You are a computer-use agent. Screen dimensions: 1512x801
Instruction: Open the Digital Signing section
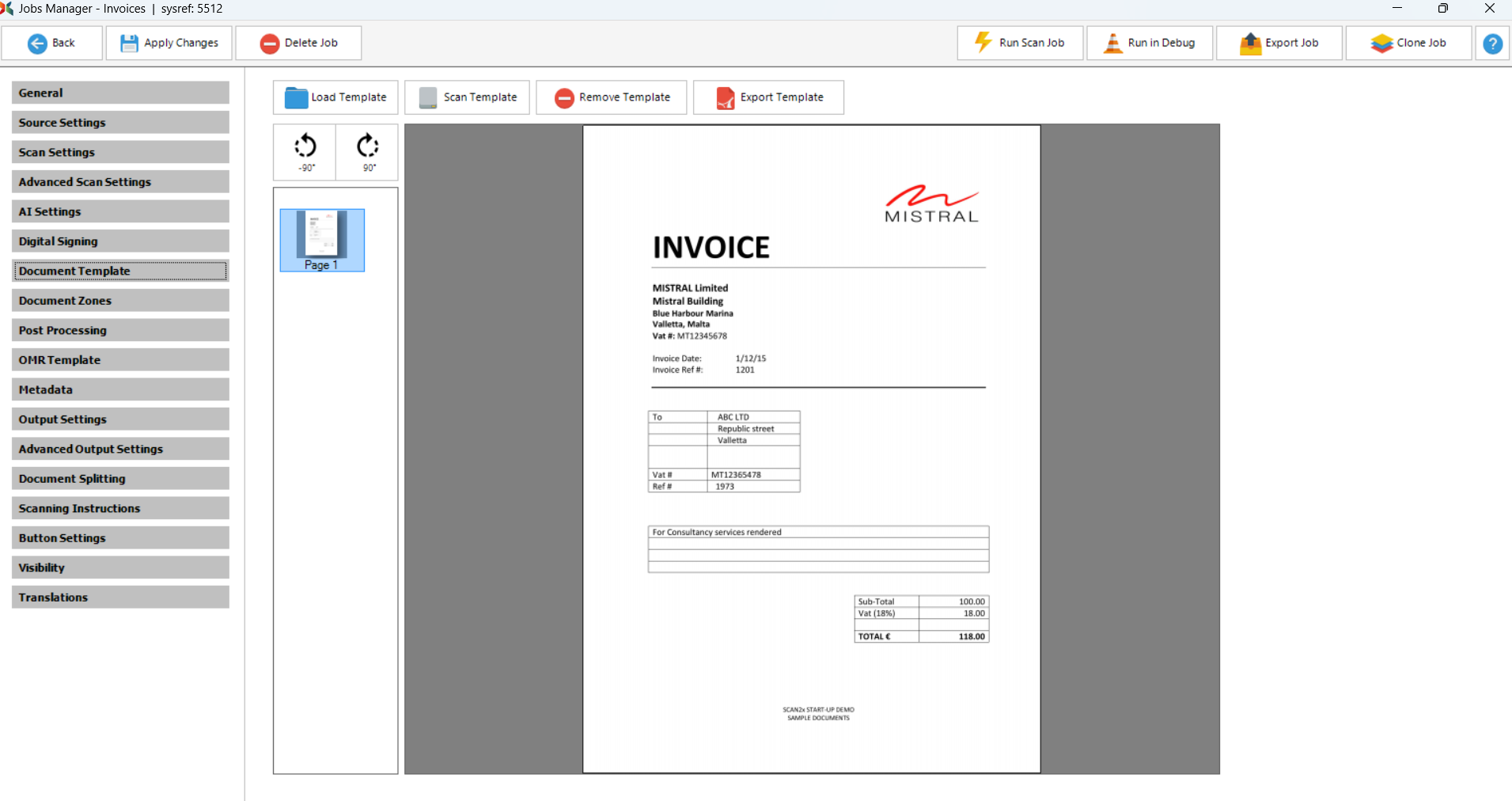coord(120,241)
